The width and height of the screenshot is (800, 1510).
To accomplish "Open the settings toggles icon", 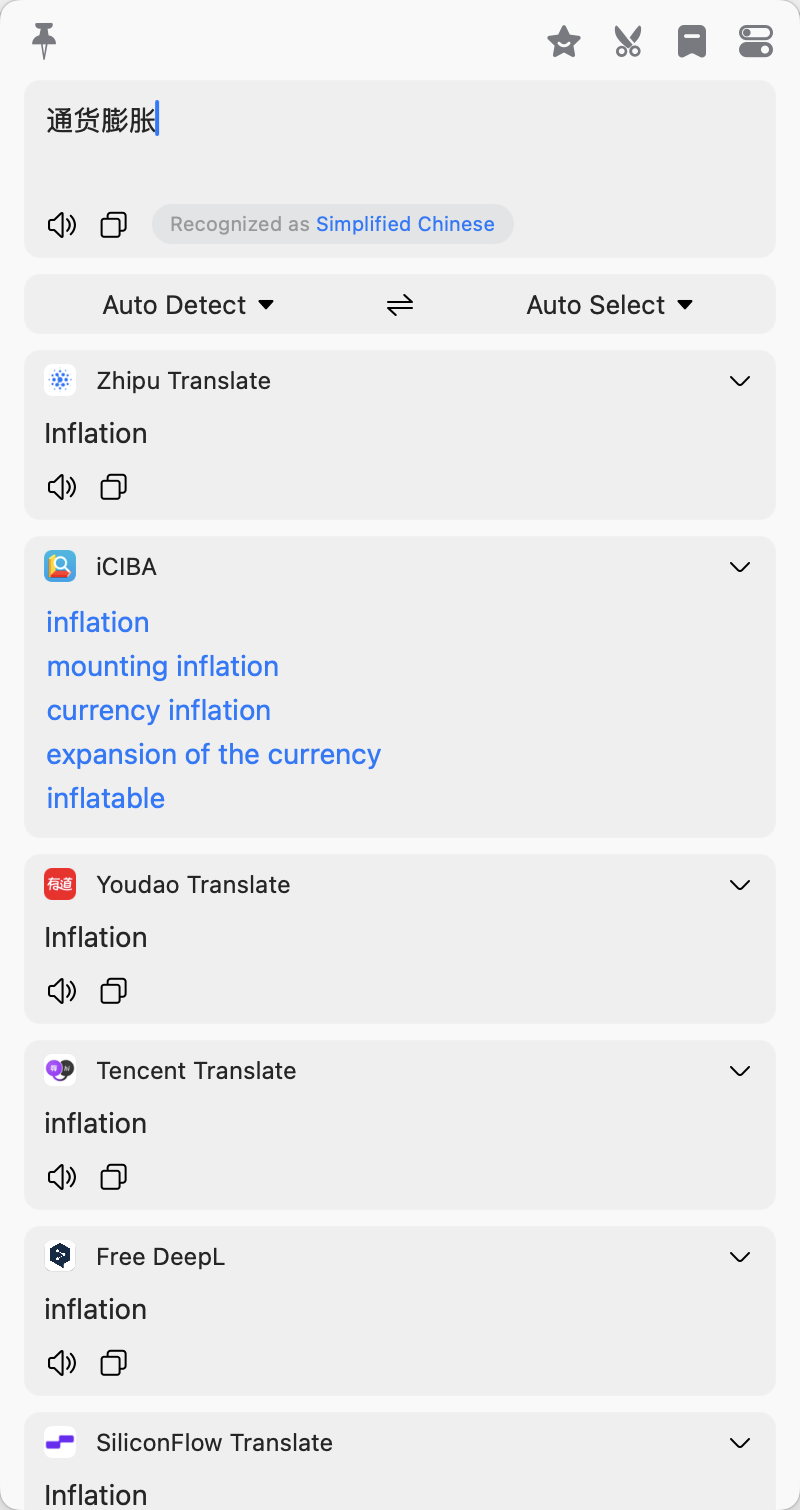I will [x=756, y=42].
